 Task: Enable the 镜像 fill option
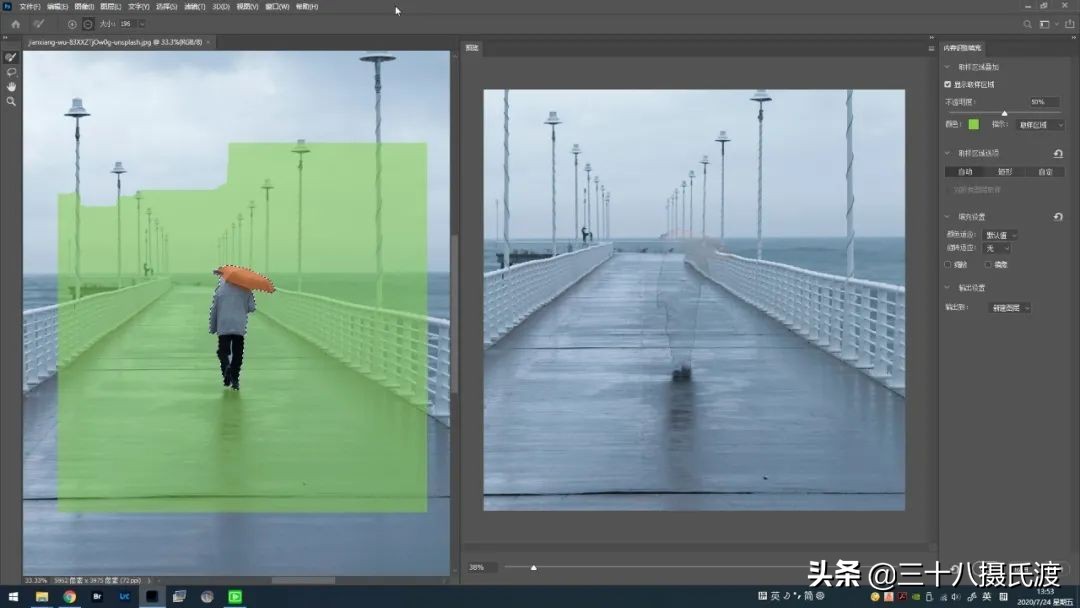tap(986, 263)
